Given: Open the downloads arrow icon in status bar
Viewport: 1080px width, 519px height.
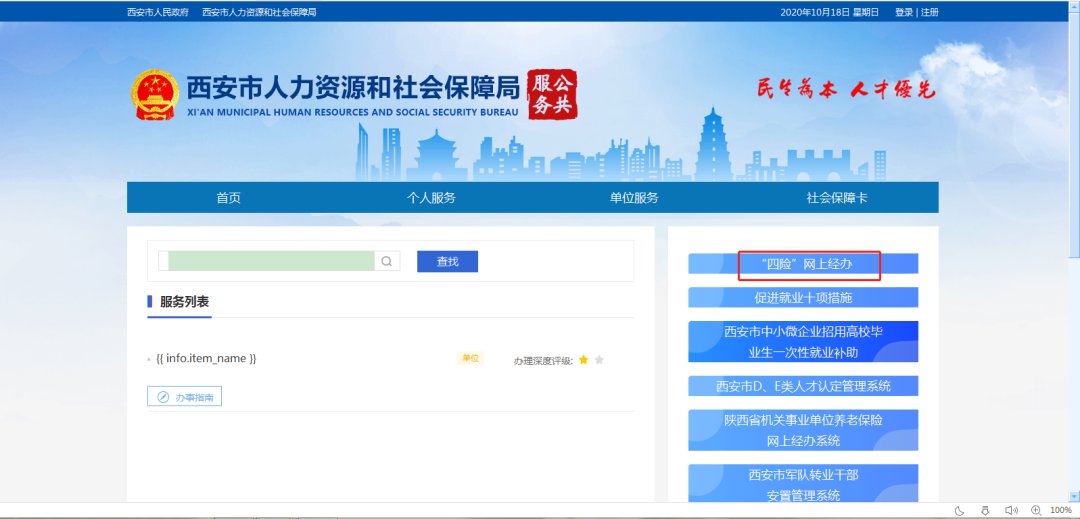Looking at the screenshot, I should (x=984, y=510).
